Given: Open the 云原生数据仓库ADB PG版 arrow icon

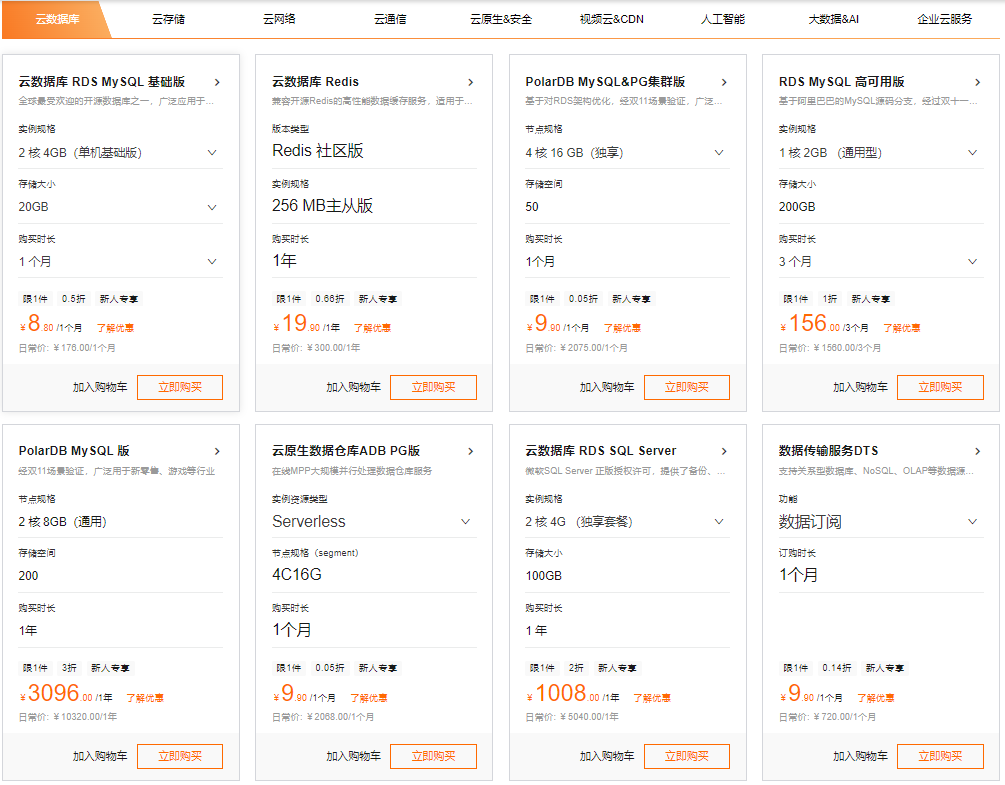Looking at the screenshot, I should pos(470,451).
